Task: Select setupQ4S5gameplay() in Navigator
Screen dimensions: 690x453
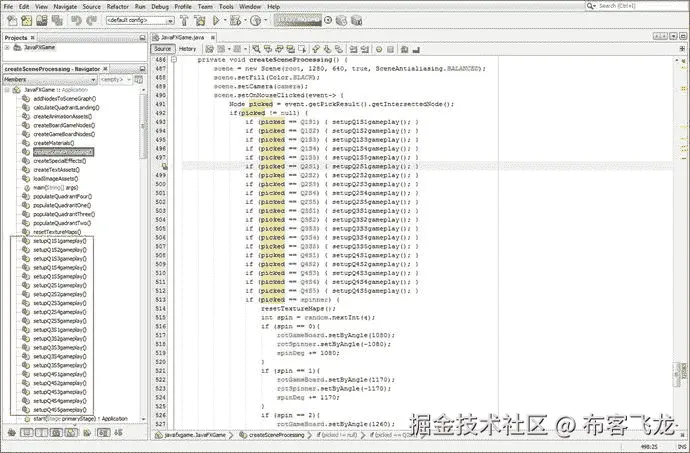Action: click(60, 410)
